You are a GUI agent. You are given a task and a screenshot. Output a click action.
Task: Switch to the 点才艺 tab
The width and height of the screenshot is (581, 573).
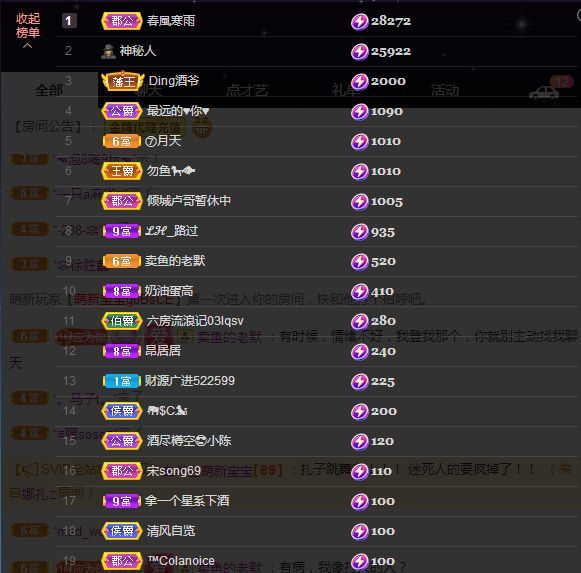pyautogui.click(x=247, y=90)
